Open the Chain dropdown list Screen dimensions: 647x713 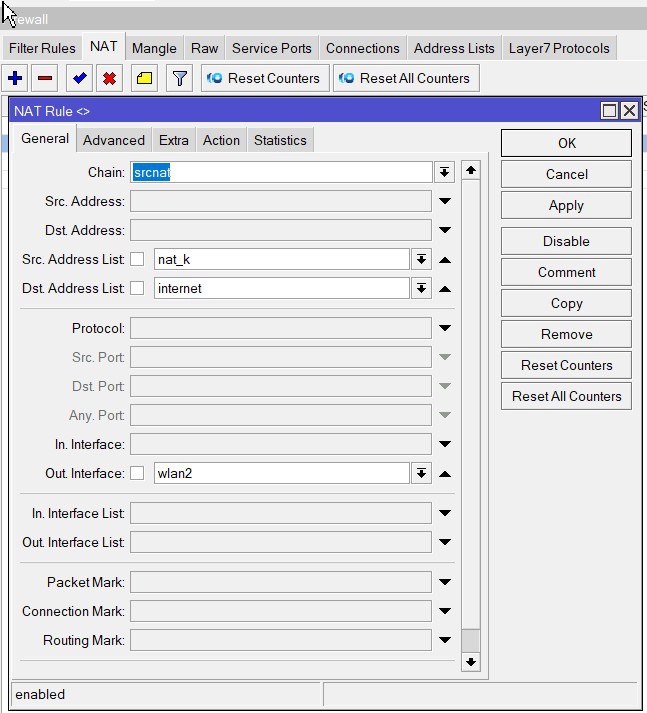tap(444, 172)
